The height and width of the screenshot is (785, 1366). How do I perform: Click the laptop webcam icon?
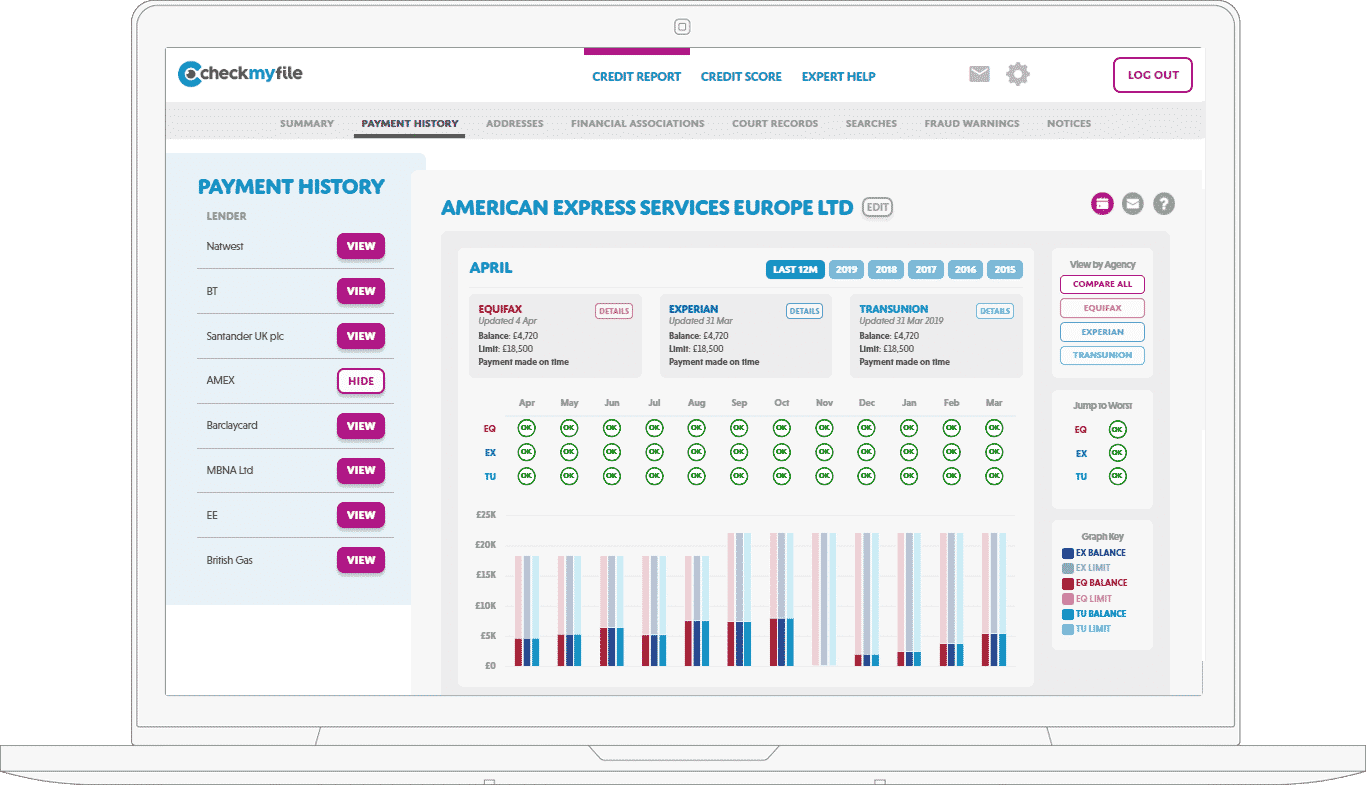[x=682, y=27]
